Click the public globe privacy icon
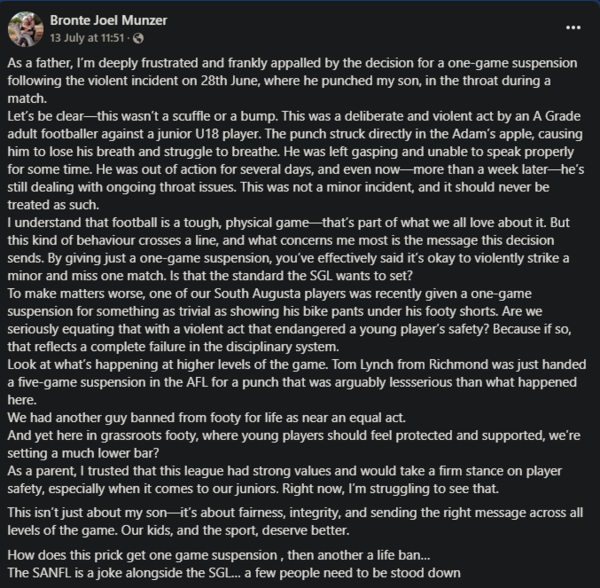 138,38
